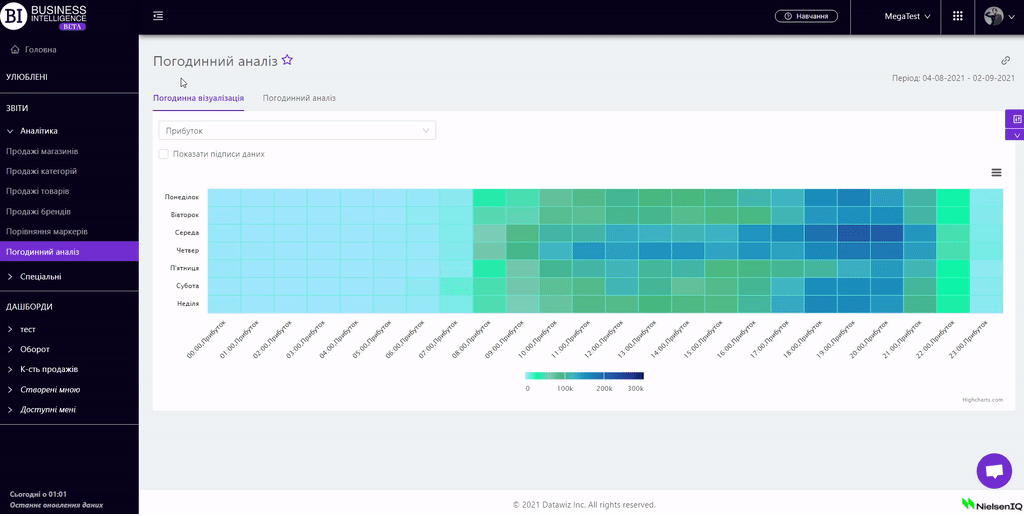
Task: Open the chart context menu icon
Action: pyautogui.click(x=996, y=172)
